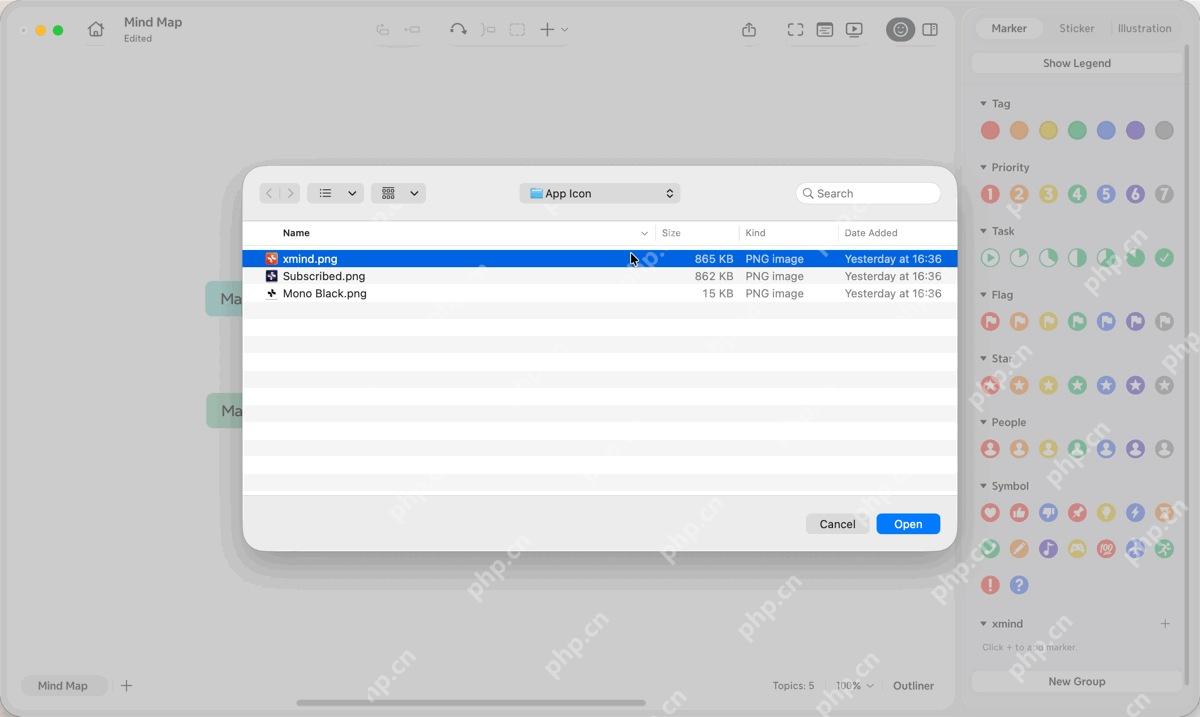Screen dimensions: 1200x717
Task: Select the Mono Black.png file
Action: click(x=600, y=294)
